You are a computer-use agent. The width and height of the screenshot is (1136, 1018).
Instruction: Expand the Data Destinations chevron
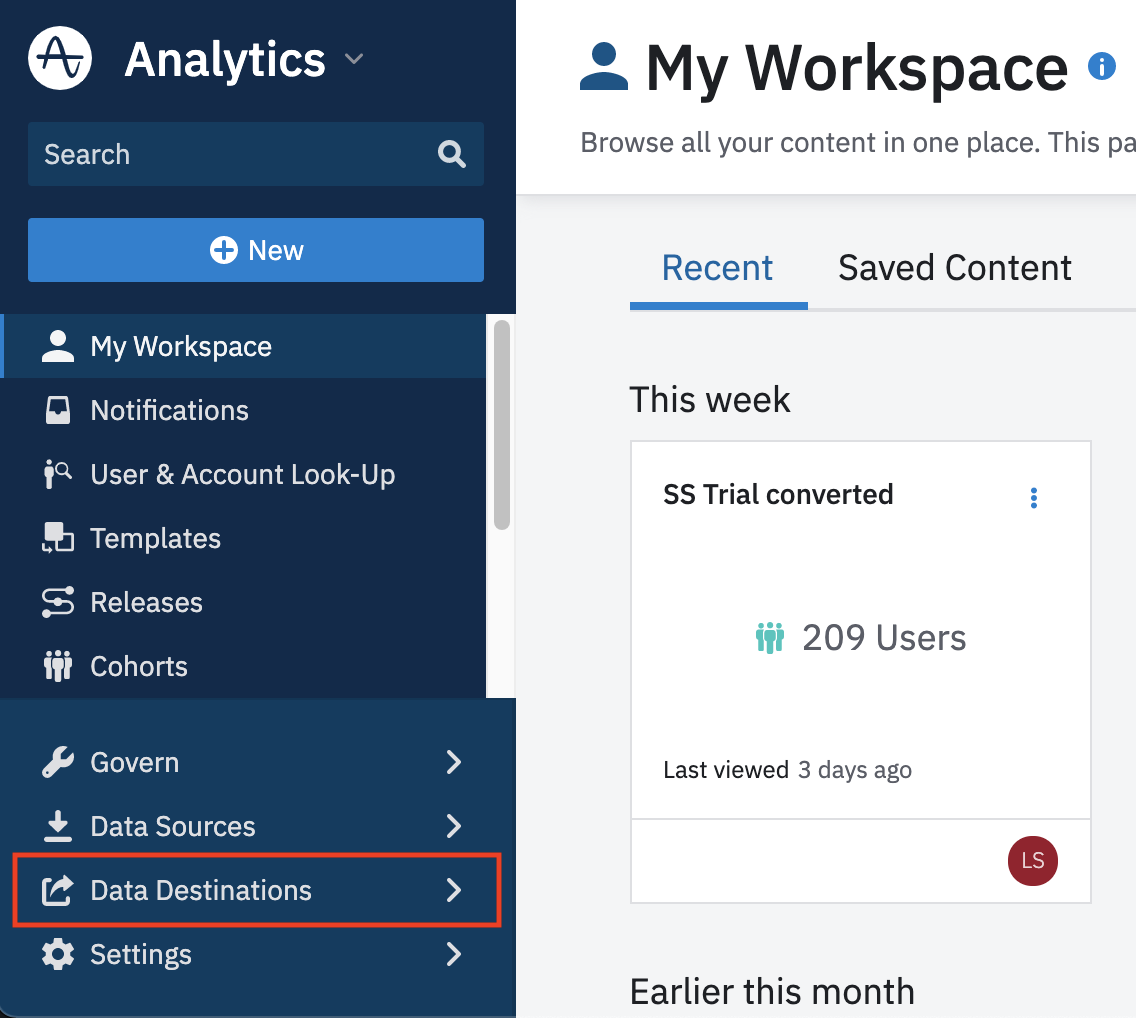454,891
